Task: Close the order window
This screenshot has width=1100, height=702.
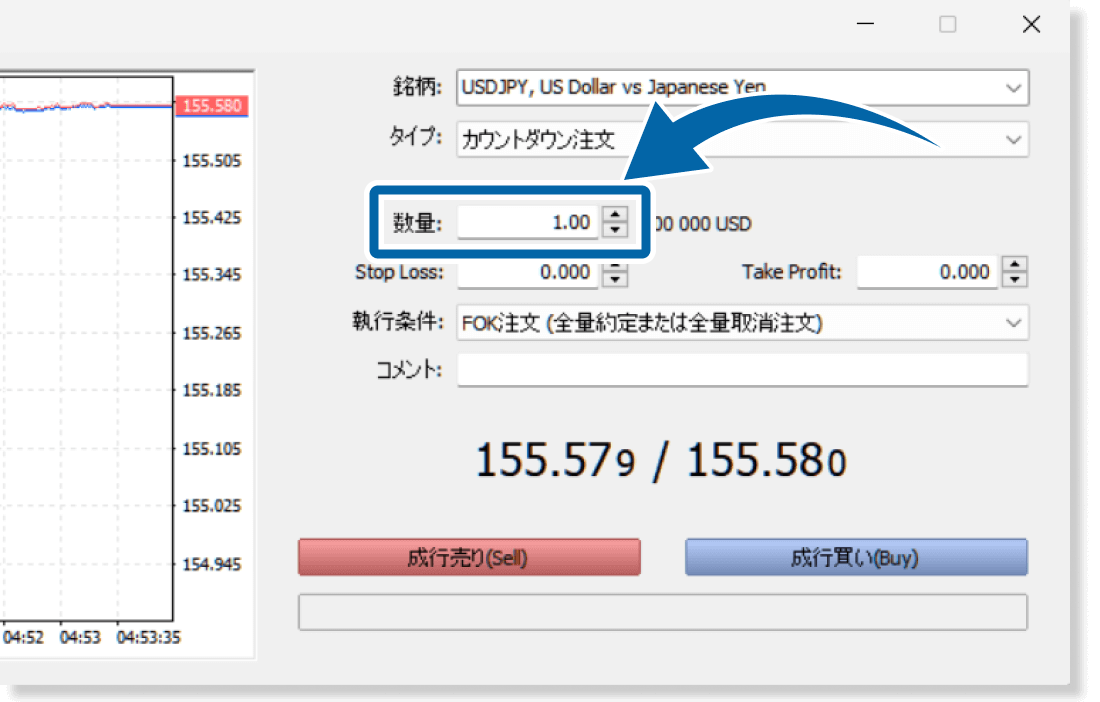Action: click(x=1031, y=25)
